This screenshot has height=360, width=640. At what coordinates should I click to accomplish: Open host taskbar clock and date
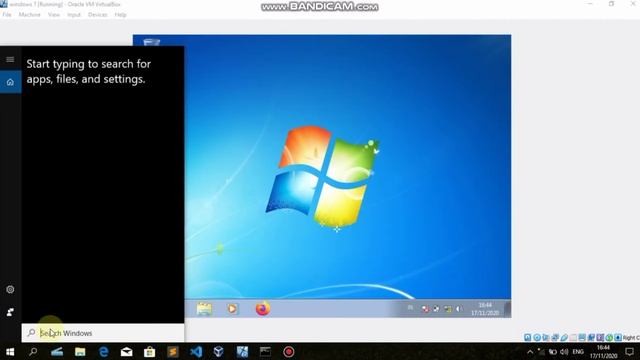coord(603,352)
